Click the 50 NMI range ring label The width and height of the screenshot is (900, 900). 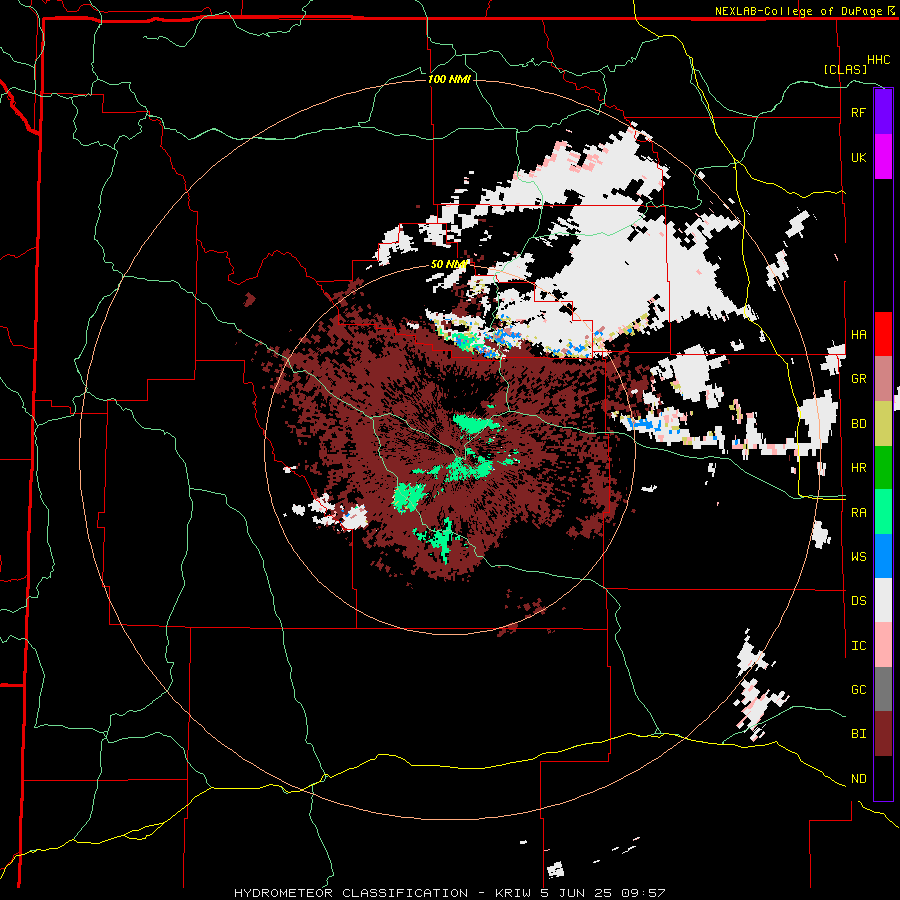click(449, 265)
